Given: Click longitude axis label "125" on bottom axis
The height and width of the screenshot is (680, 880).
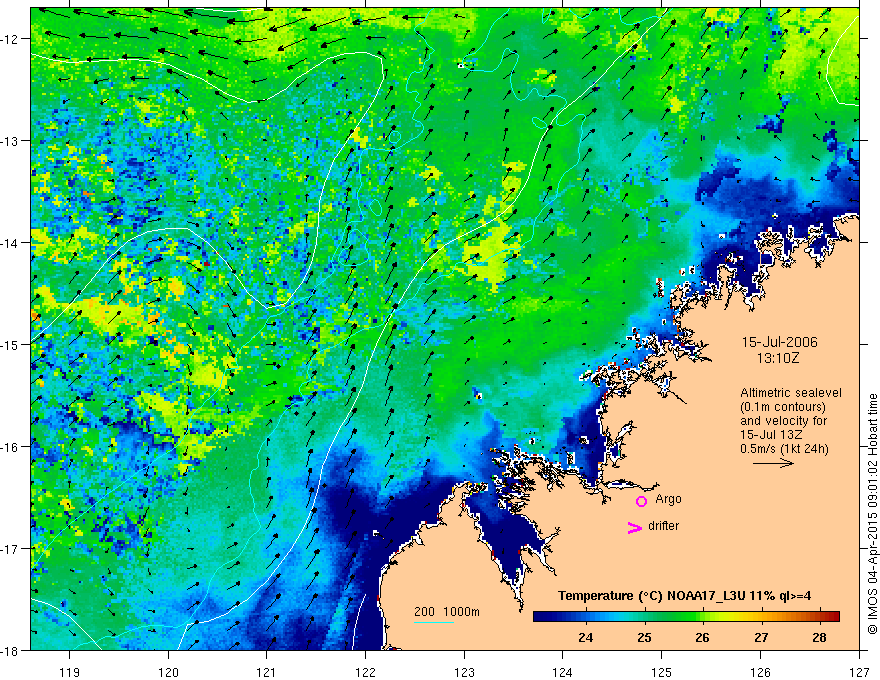Looking at the screenshot, I should click(661, 672).
